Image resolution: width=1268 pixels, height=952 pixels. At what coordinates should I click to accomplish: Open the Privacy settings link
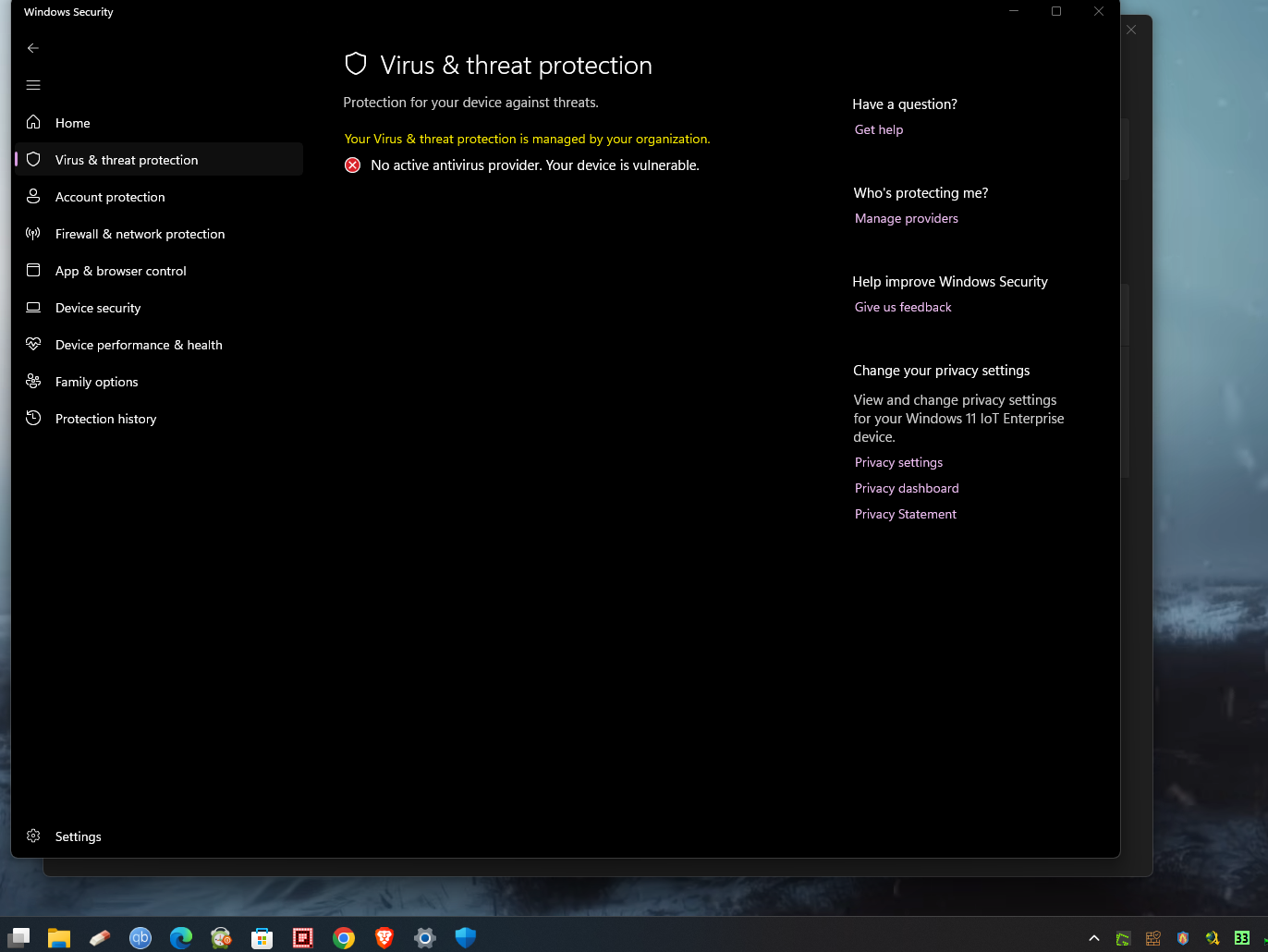[898, 462]
